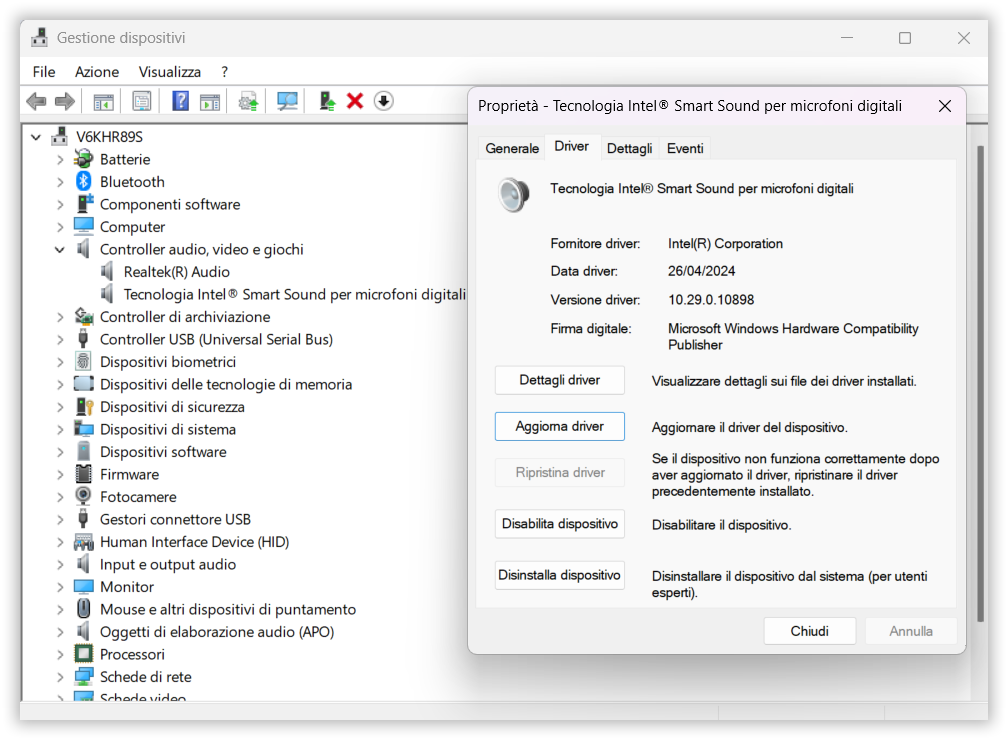Click the circled down-arrow toolbar icon

[x=384, y=101]
